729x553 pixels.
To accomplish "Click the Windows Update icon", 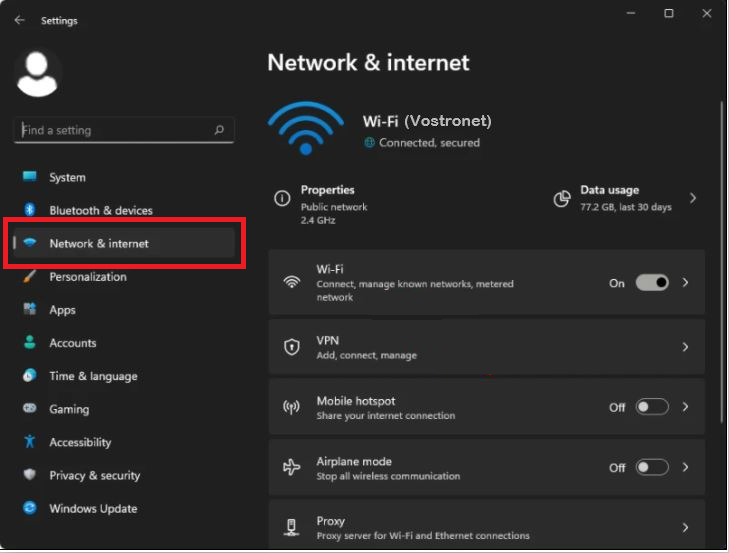I will tap(30, 508).
